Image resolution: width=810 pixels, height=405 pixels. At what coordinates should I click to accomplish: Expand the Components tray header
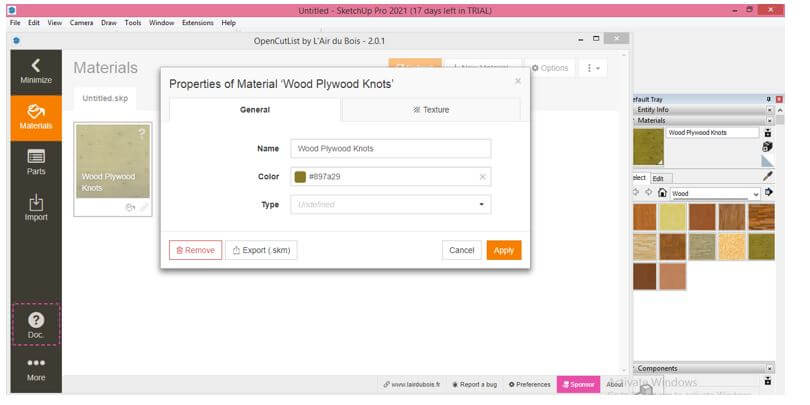pos(699,368)
